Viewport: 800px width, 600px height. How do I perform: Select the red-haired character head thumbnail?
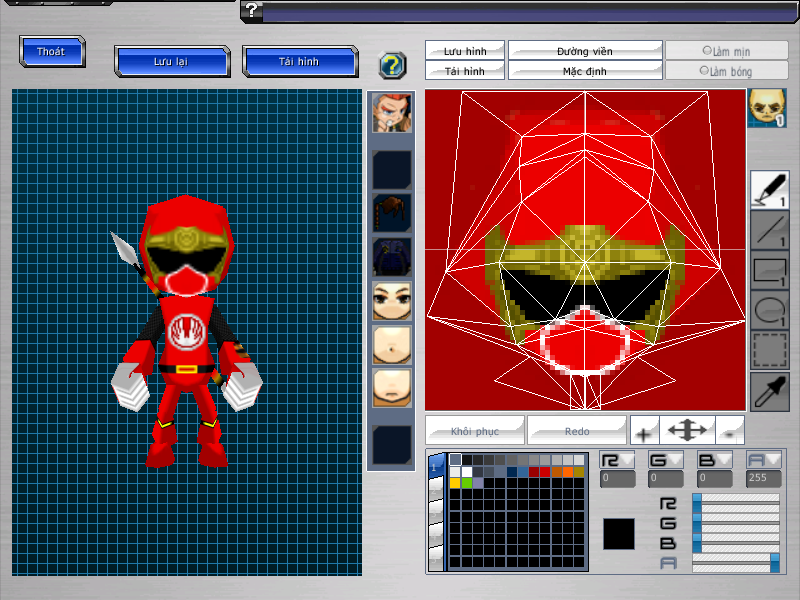pyautogui.click(x=391, y=113)
